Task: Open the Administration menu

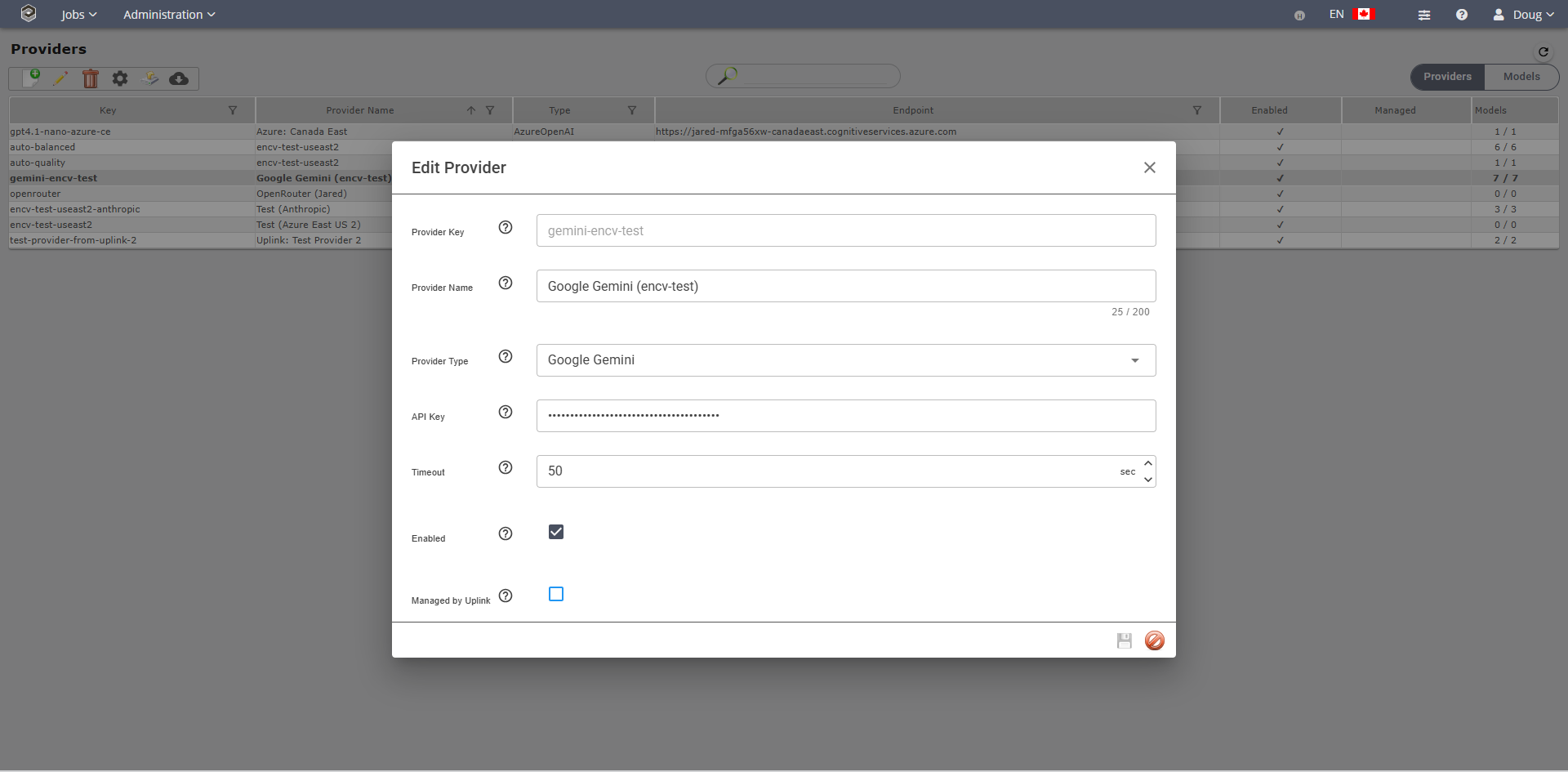Action: [x=169, y=14]
